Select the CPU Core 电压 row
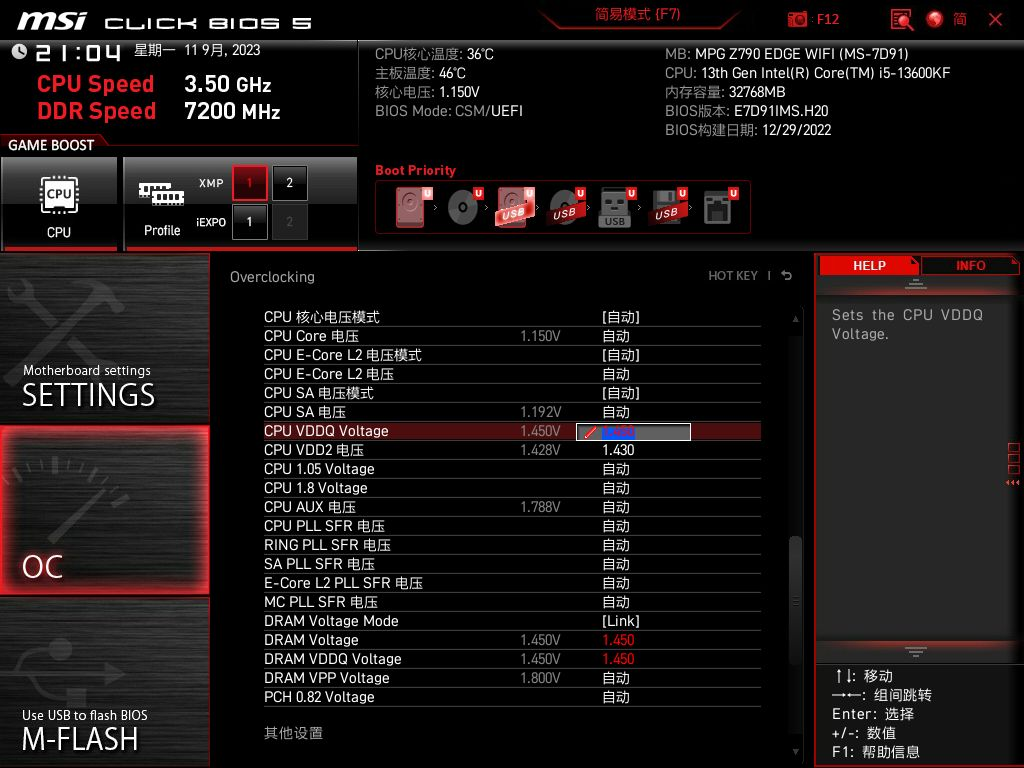This screenshot has width=1024, height=768. tap(512, 336)
